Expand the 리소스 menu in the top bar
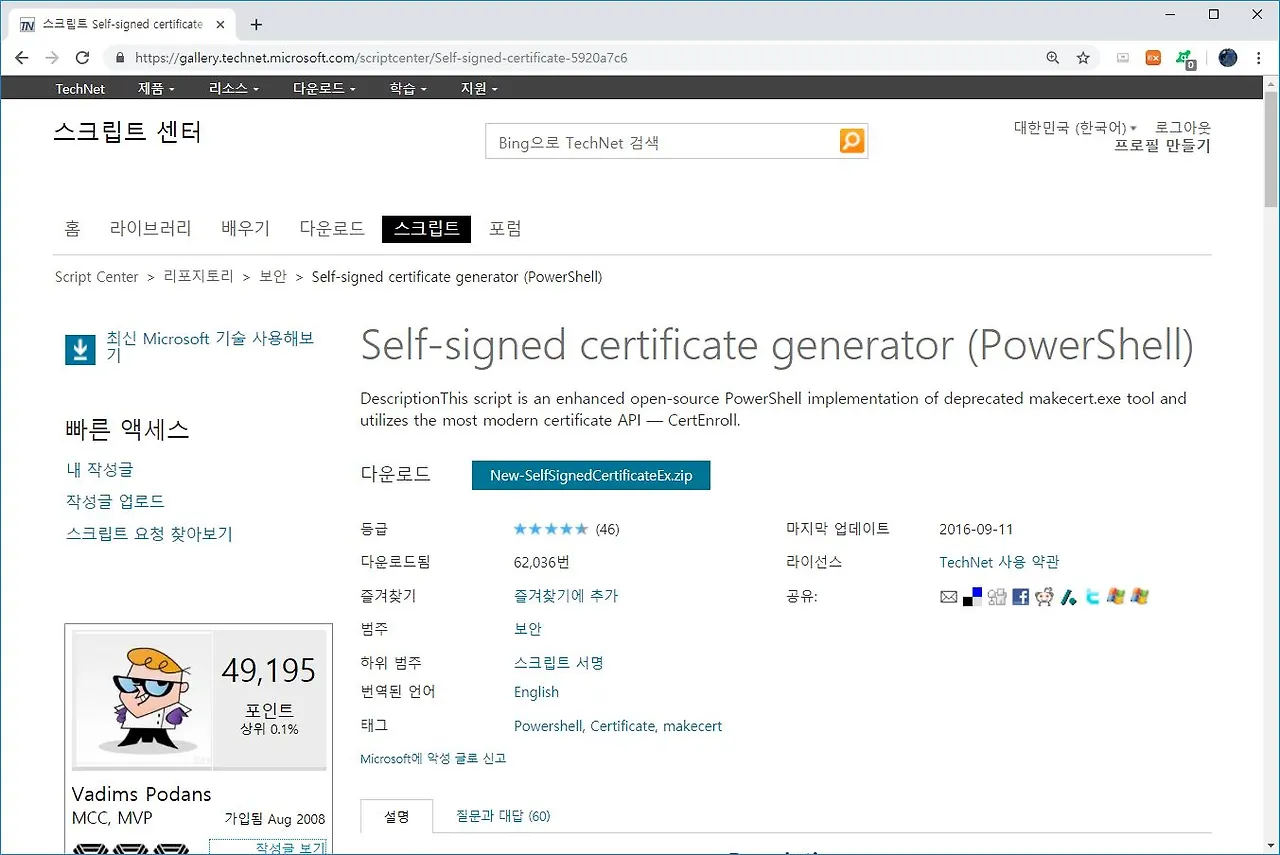Viewport: 1280px width, 855px height. coord(234,88)
